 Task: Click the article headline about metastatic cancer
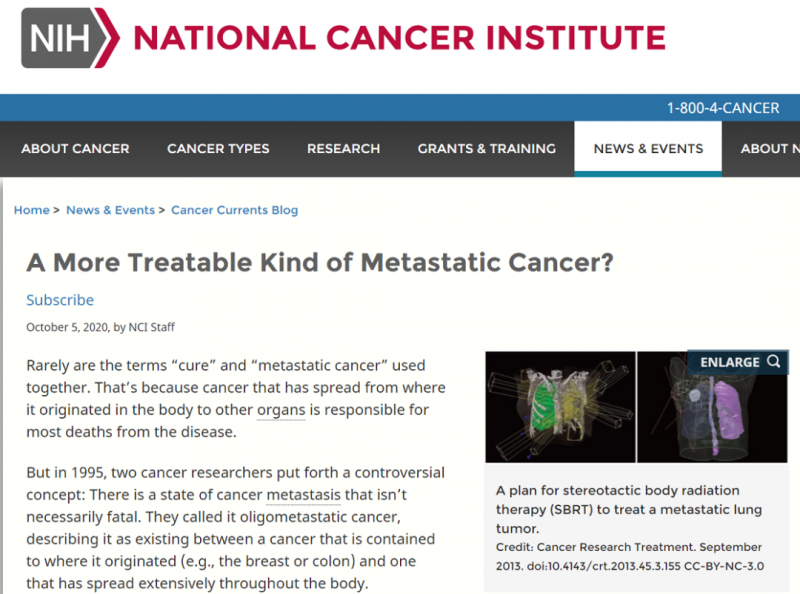tap(320, 263)
